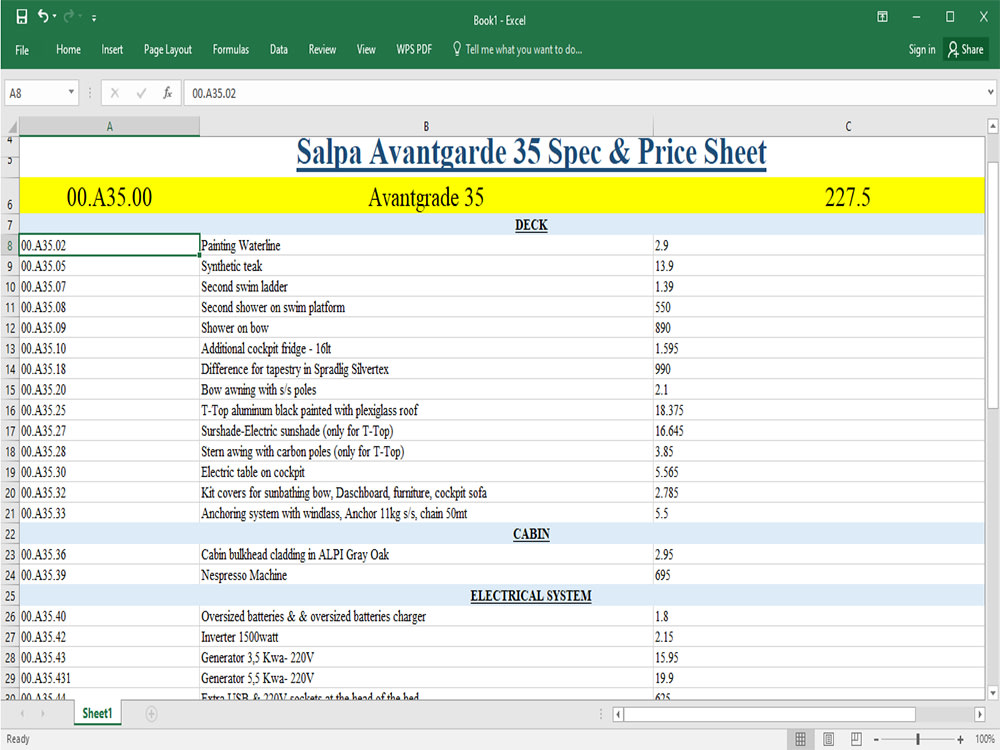Add a new sheet with the plus button

(150, 713)
